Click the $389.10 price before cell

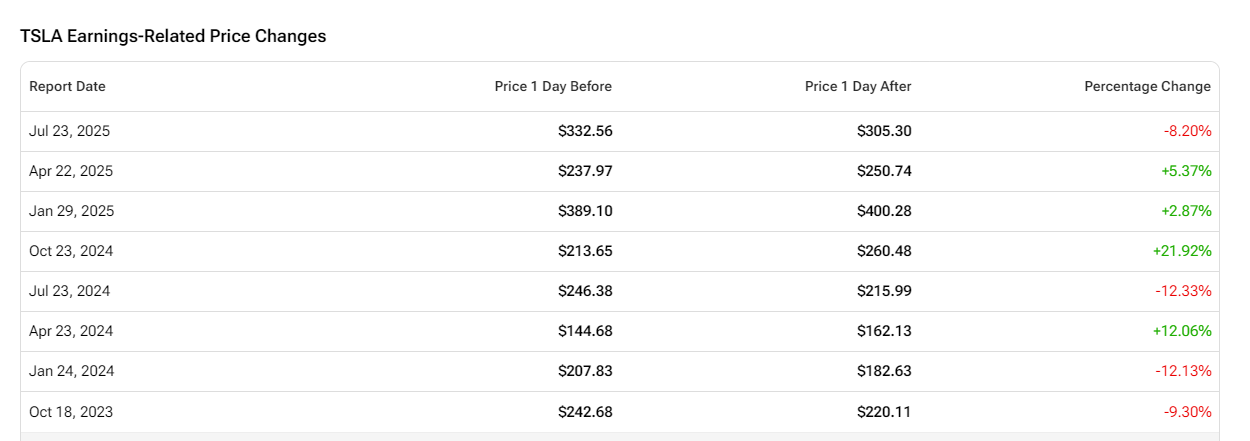coord(585,211)
